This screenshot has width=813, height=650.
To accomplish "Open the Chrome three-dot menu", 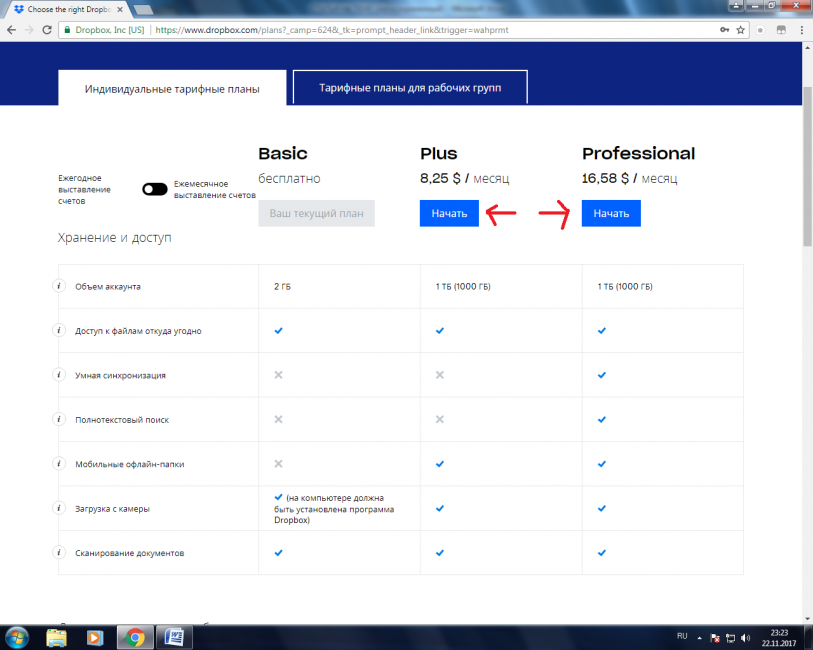I will coord(802,30).
